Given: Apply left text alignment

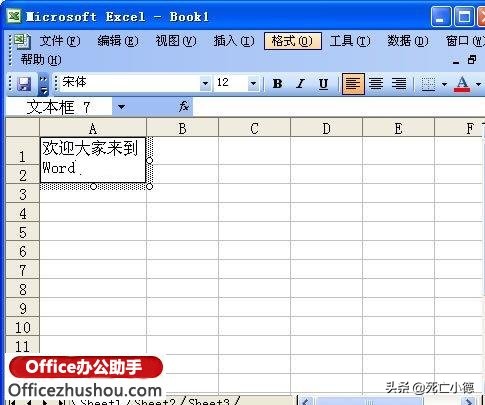Looking at the screenshot, I should coord(353,84).
